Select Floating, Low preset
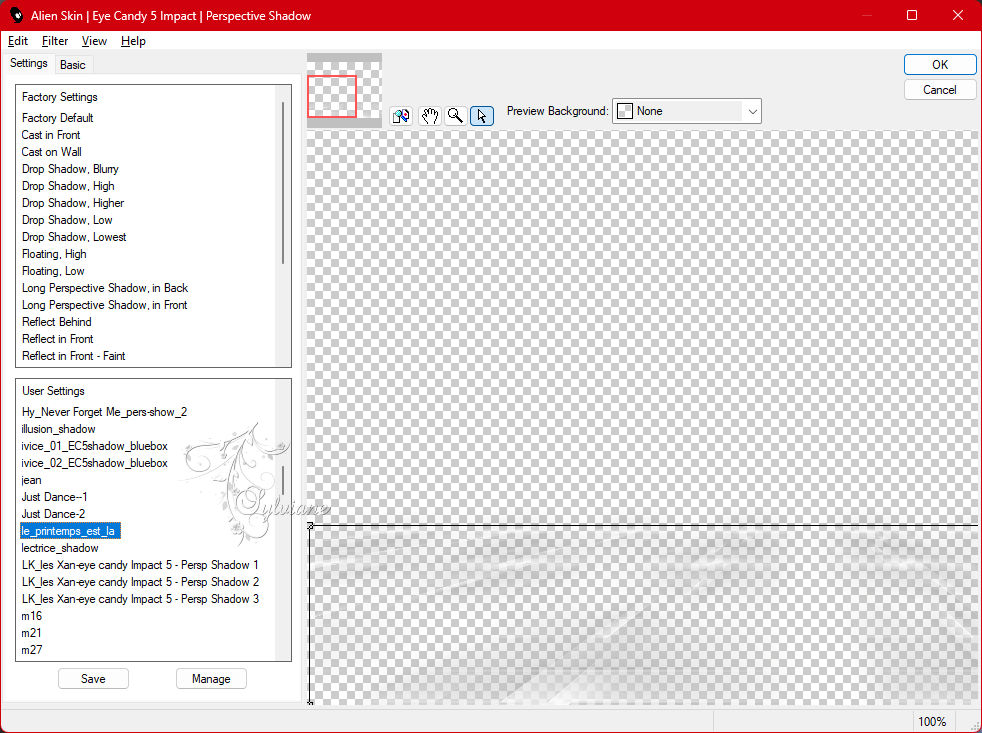 point(53,271)
